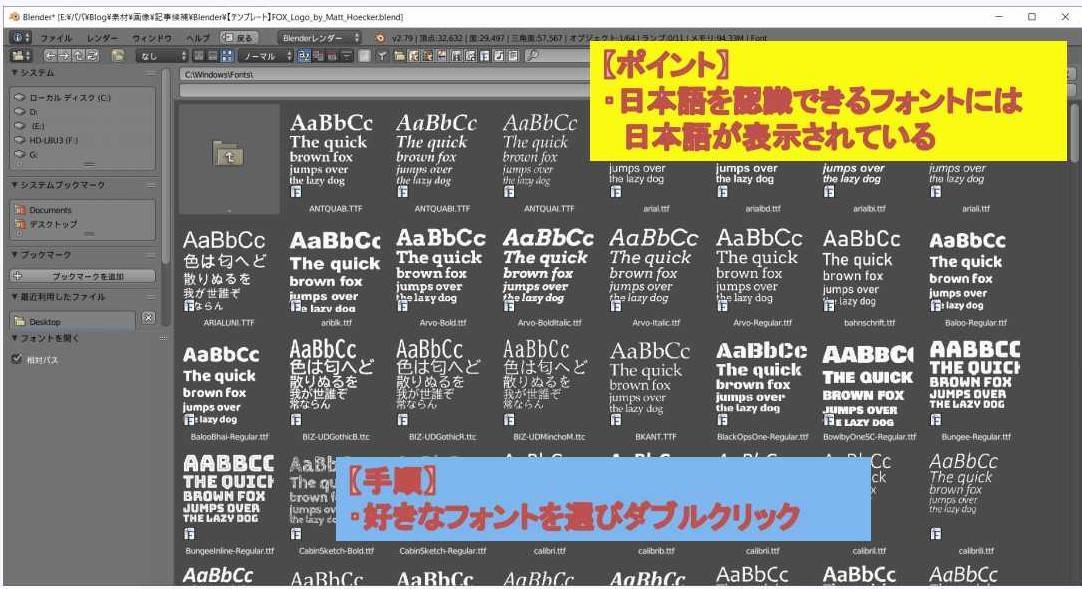Toggle image file filter icon
The image size is (1082, 589).
(x=442, y=56)
